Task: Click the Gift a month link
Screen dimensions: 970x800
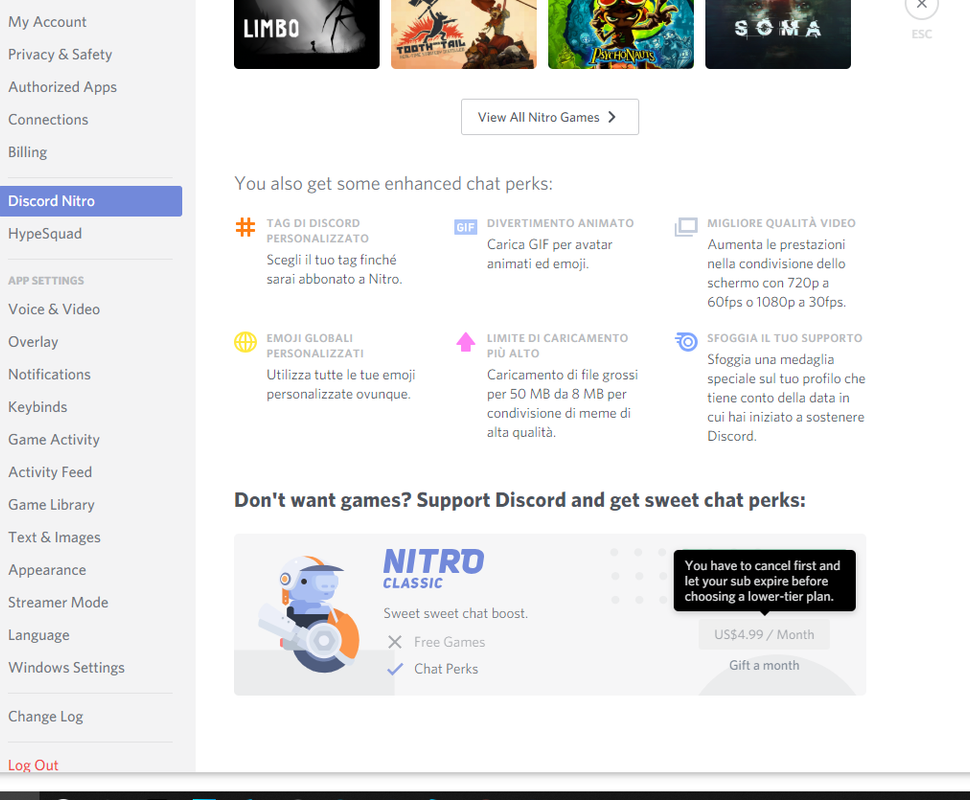Action: coord(764,666)
